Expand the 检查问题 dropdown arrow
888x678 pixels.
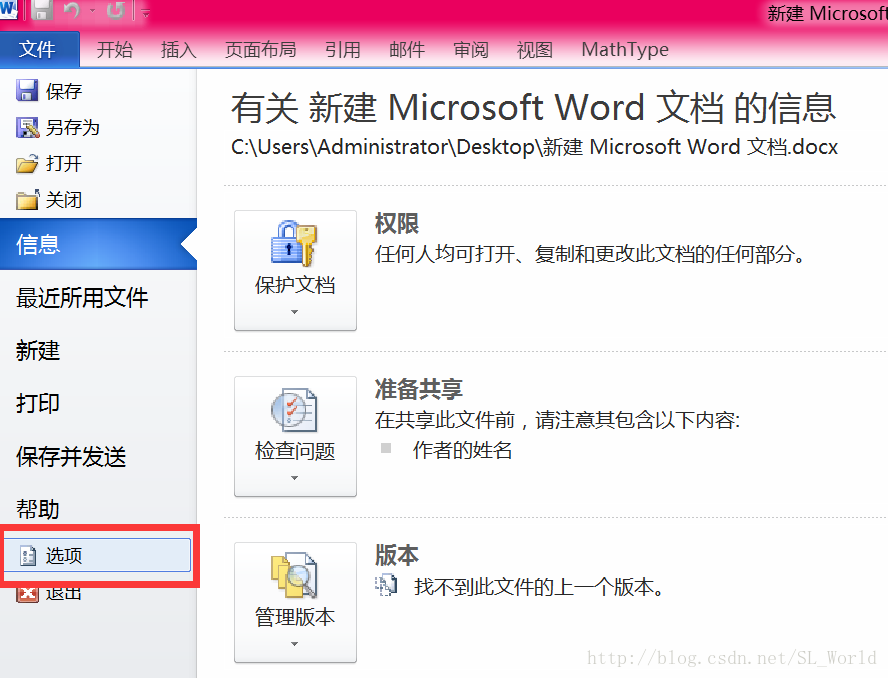[294, 478]
